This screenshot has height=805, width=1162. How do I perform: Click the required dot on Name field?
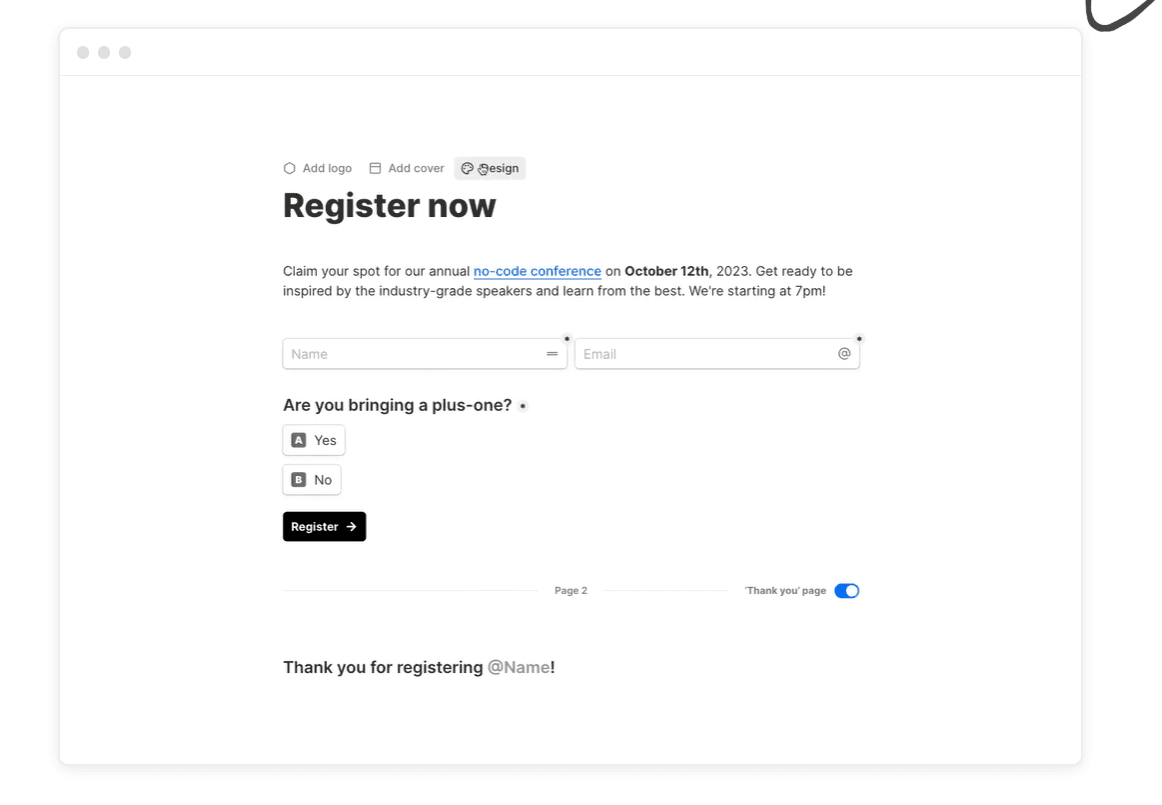[x=567, y=339]
